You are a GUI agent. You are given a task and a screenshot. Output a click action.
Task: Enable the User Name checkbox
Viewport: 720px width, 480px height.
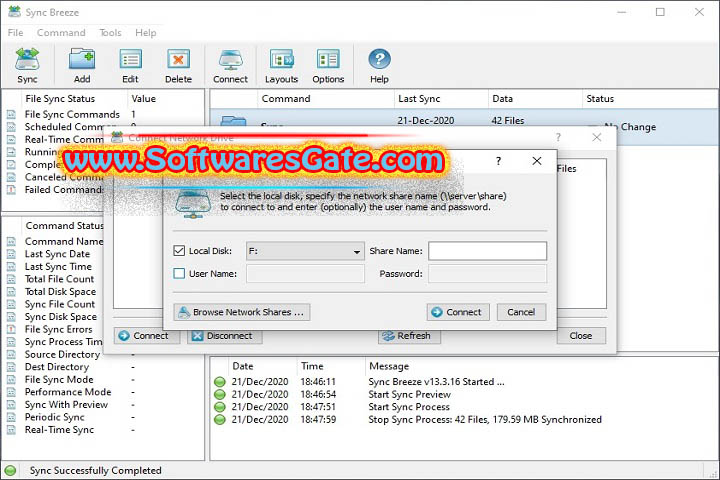click(179, 274)
